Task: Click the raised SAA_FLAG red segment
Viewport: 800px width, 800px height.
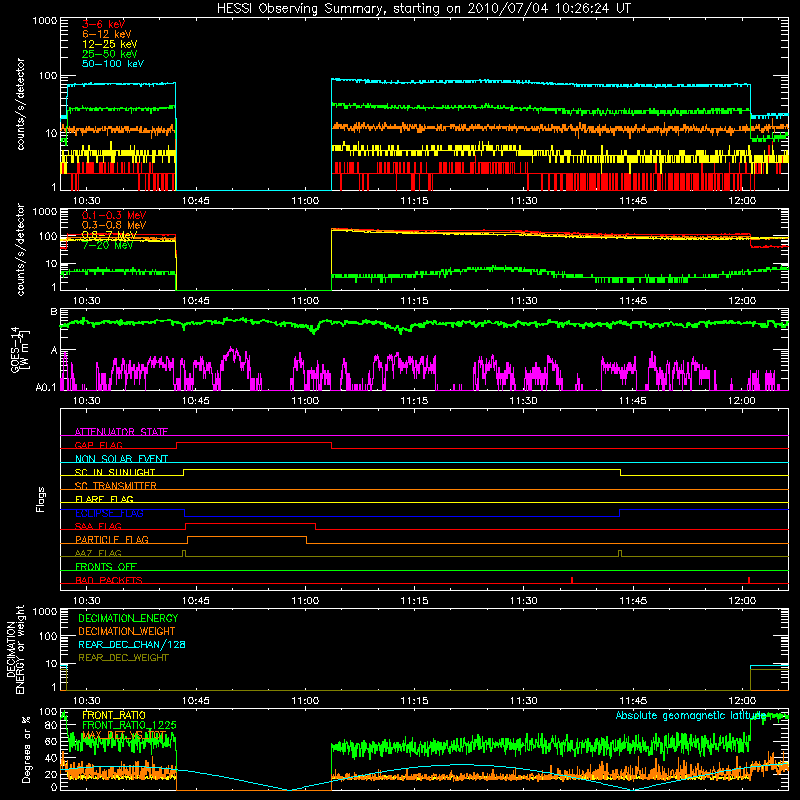Action: coord(251,523)
